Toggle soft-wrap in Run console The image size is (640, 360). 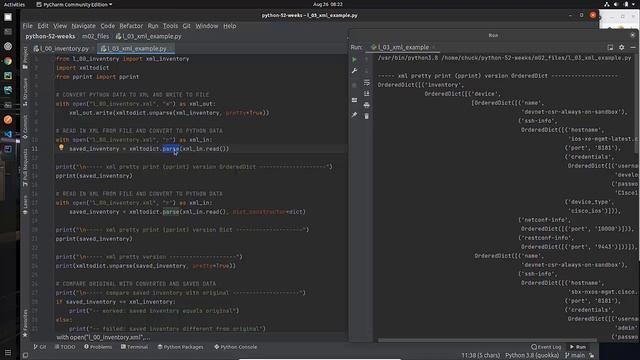tap(367, 82)
